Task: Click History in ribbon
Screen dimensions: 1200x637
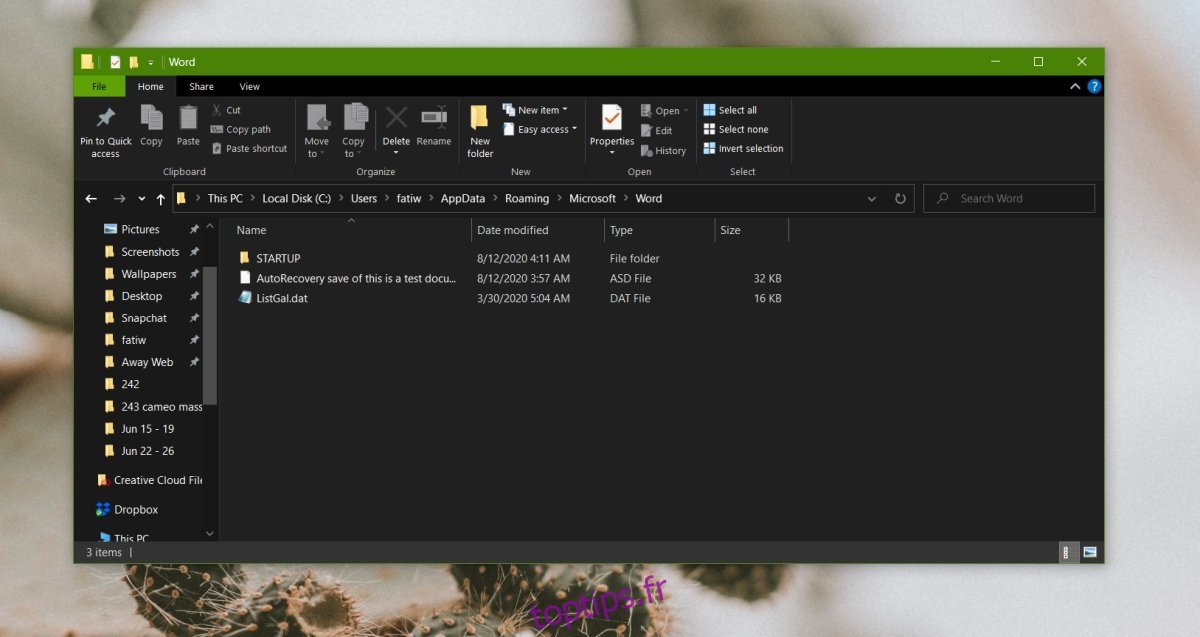Action: pos(663,150)
